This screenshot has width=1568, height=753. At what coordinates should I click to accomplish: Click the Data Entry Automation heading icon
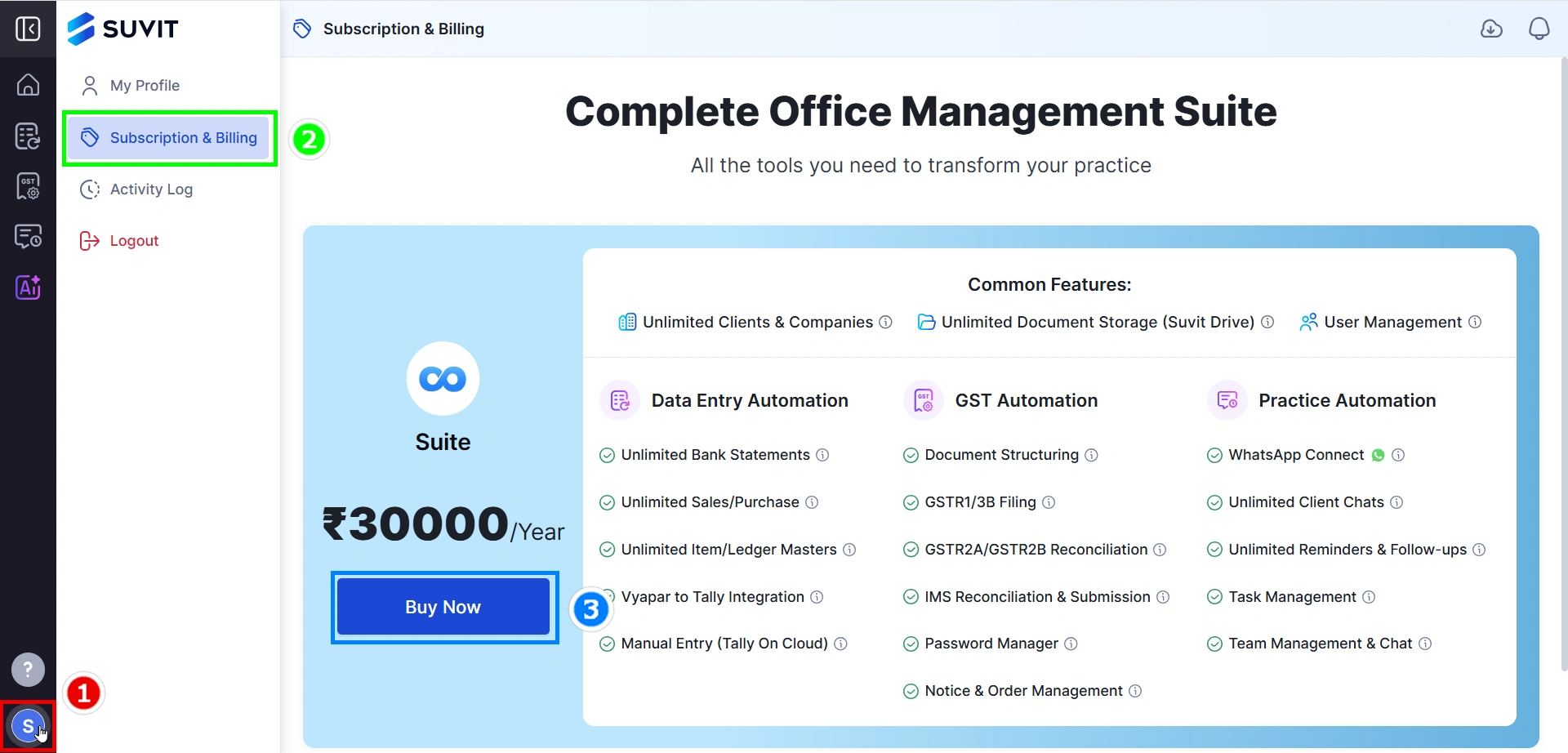point(620,400)
